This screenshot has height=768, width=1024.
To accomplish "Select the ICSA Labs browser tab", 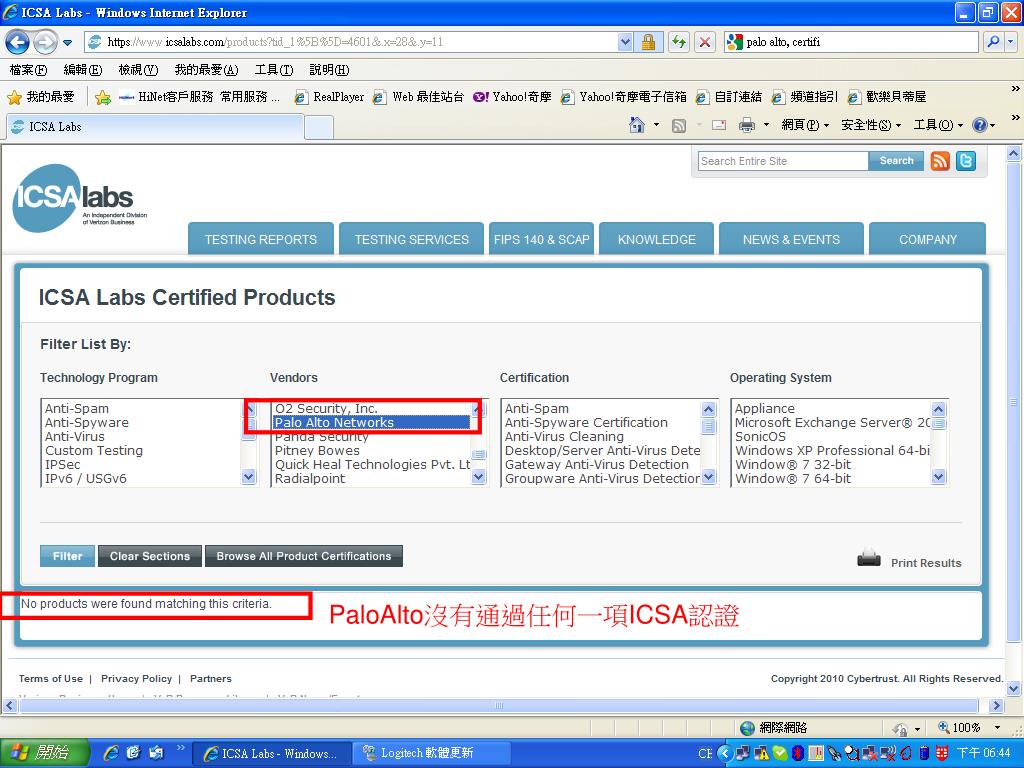I will coord(155,127).
